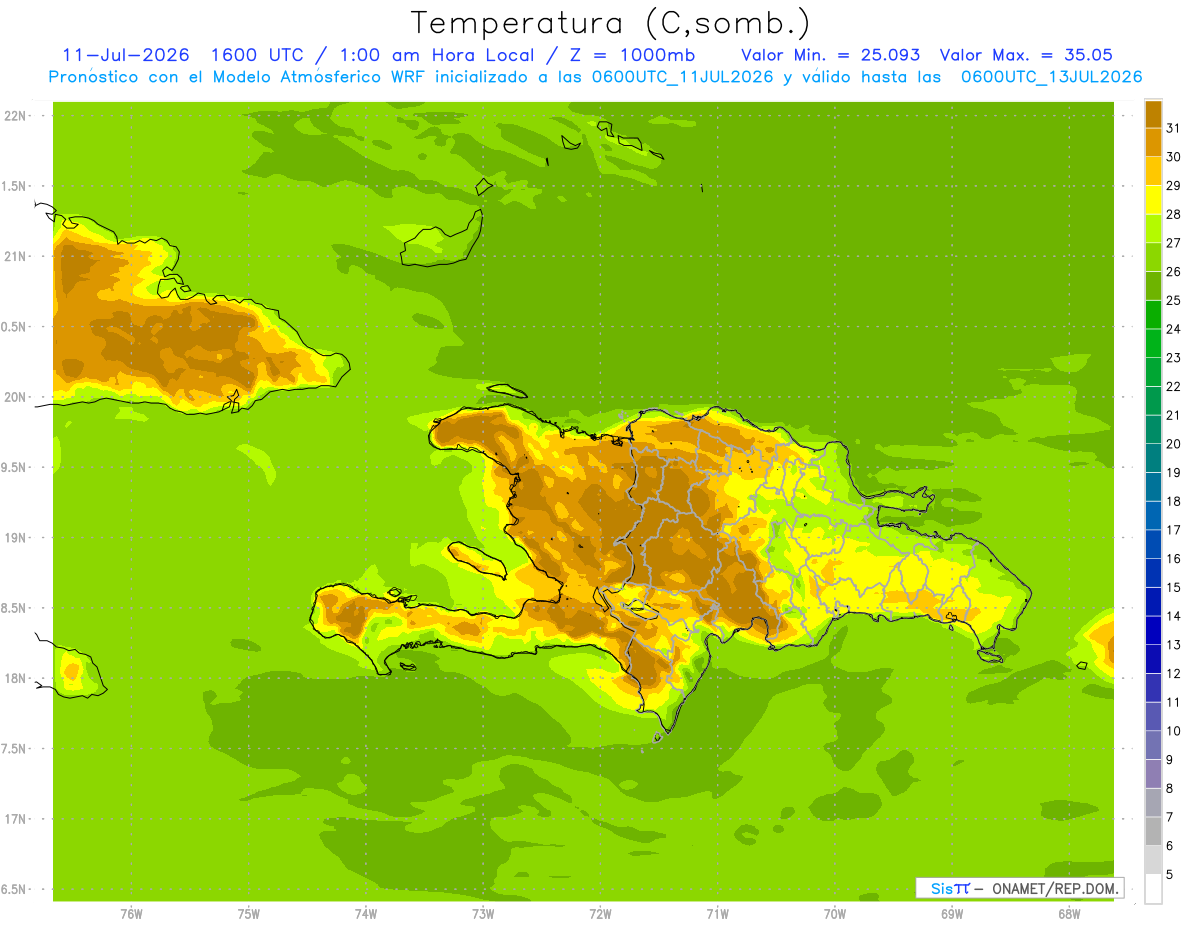Click the orange legend swatch between 30 and 31

pos(1153,143)
